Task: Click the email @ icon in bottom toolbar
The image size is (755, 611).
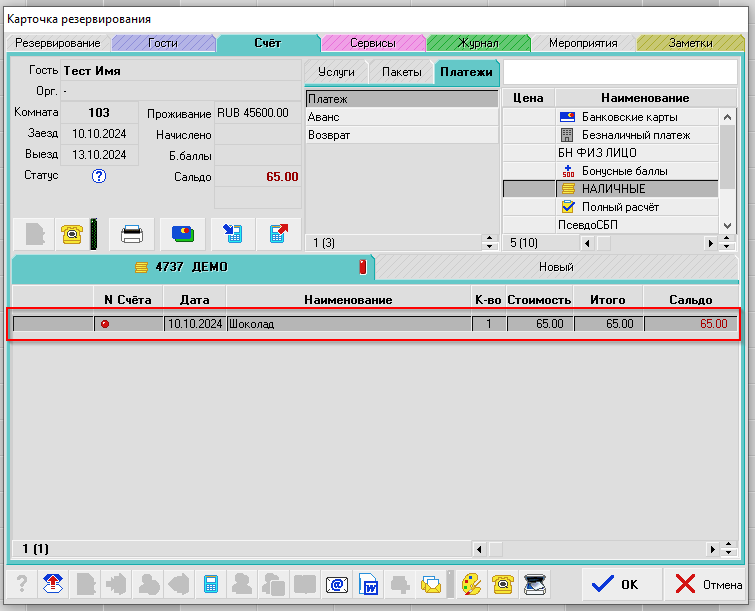Action: (x=337, y=584)
